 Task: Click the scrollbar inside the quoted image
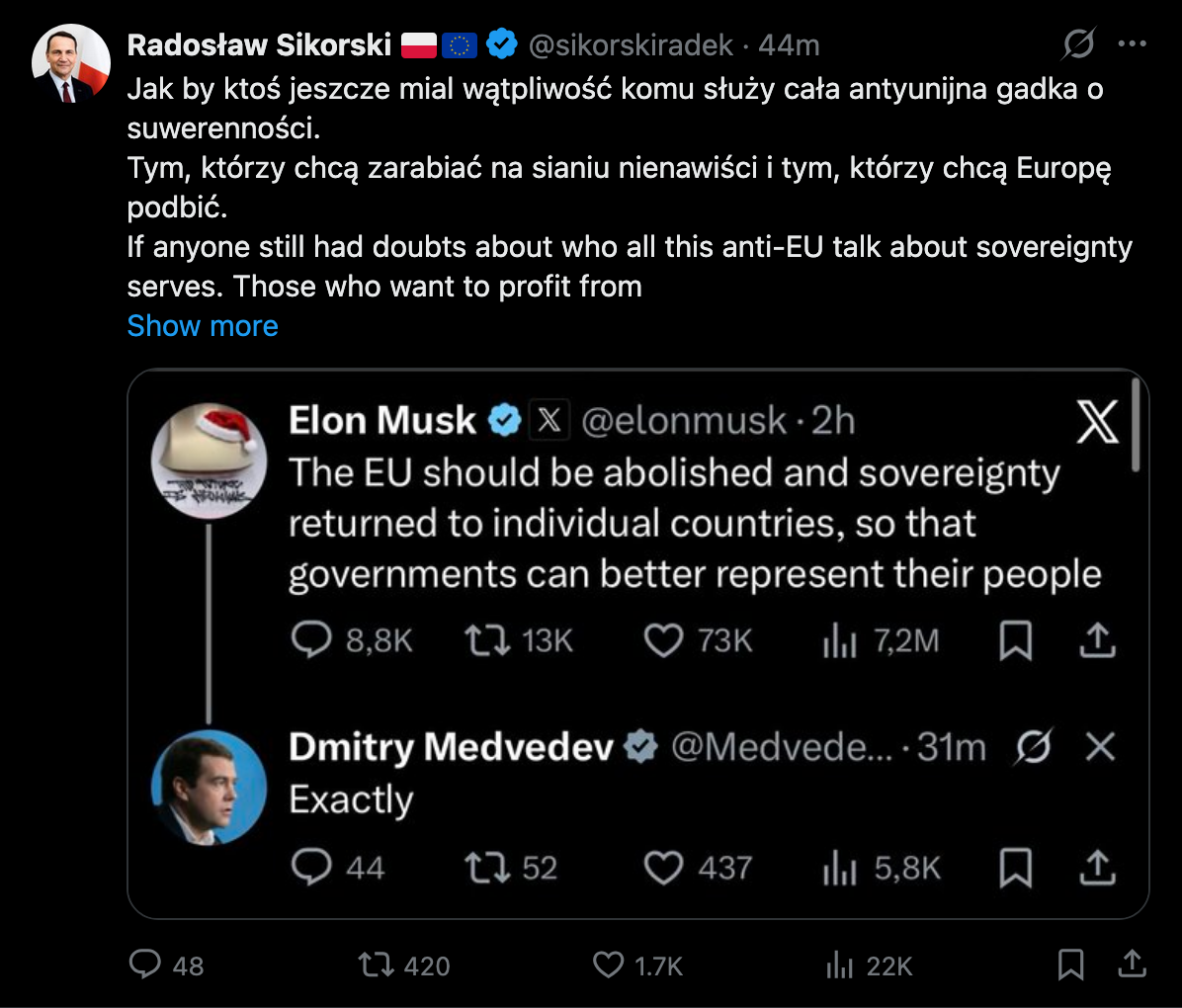coord(1135,425)
